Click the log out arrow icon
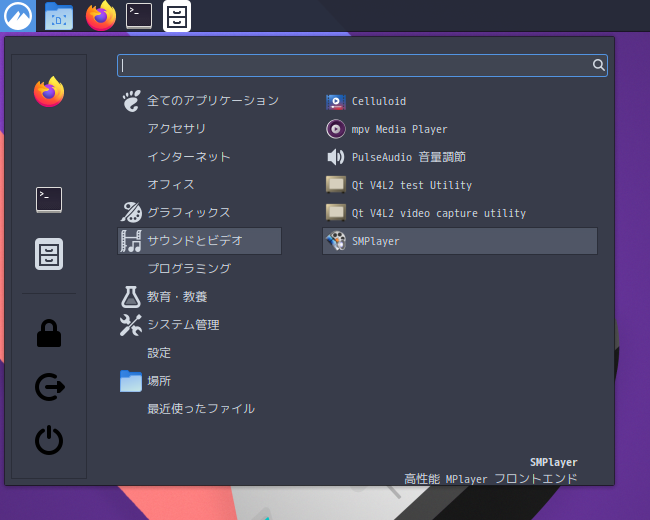The height and width of the screenshot is (520, 650). tap(50, 387)
